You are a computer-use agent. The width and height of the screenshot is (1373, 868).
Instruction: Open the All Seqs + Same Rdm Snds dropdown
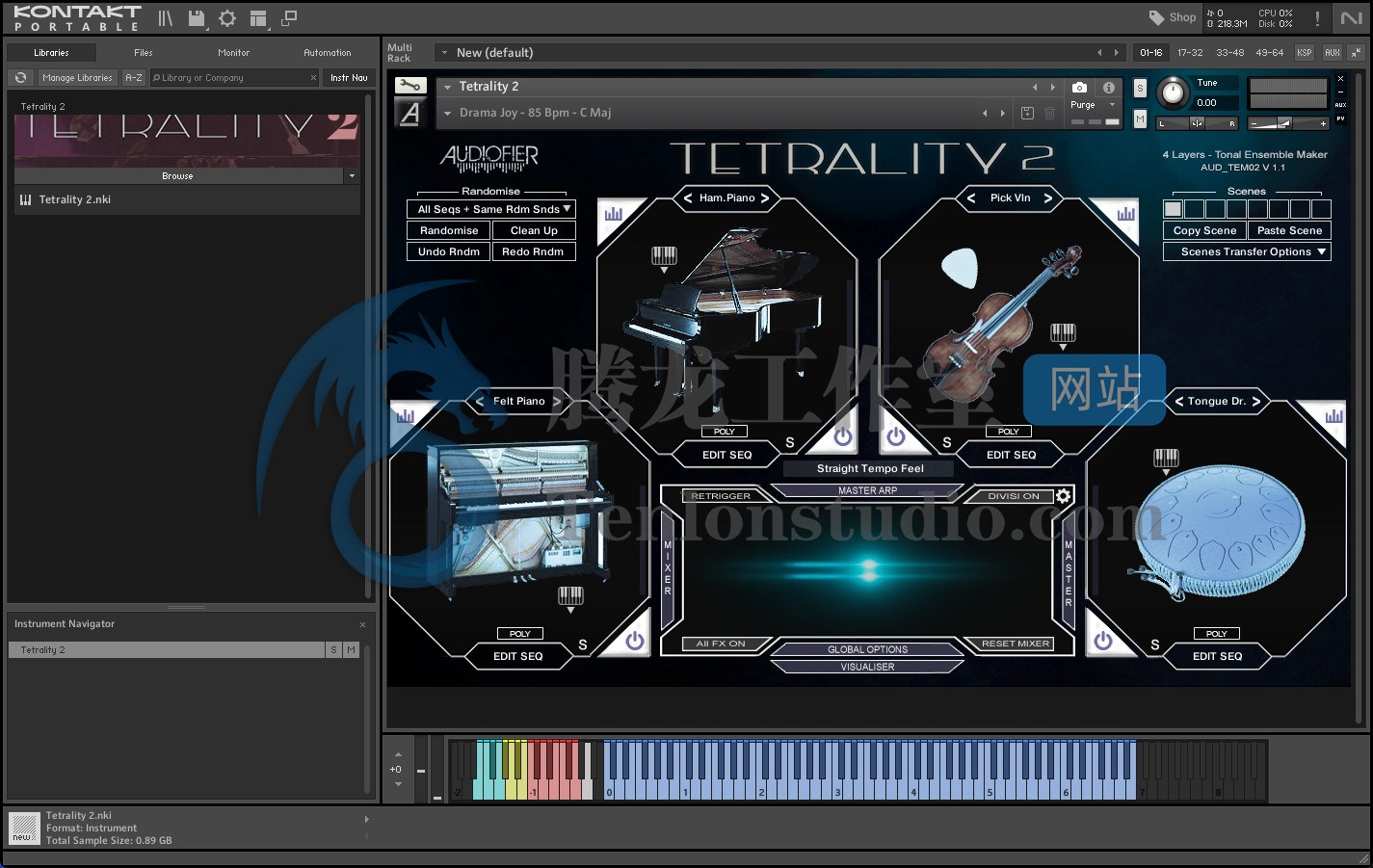click(x=491, y=209)
